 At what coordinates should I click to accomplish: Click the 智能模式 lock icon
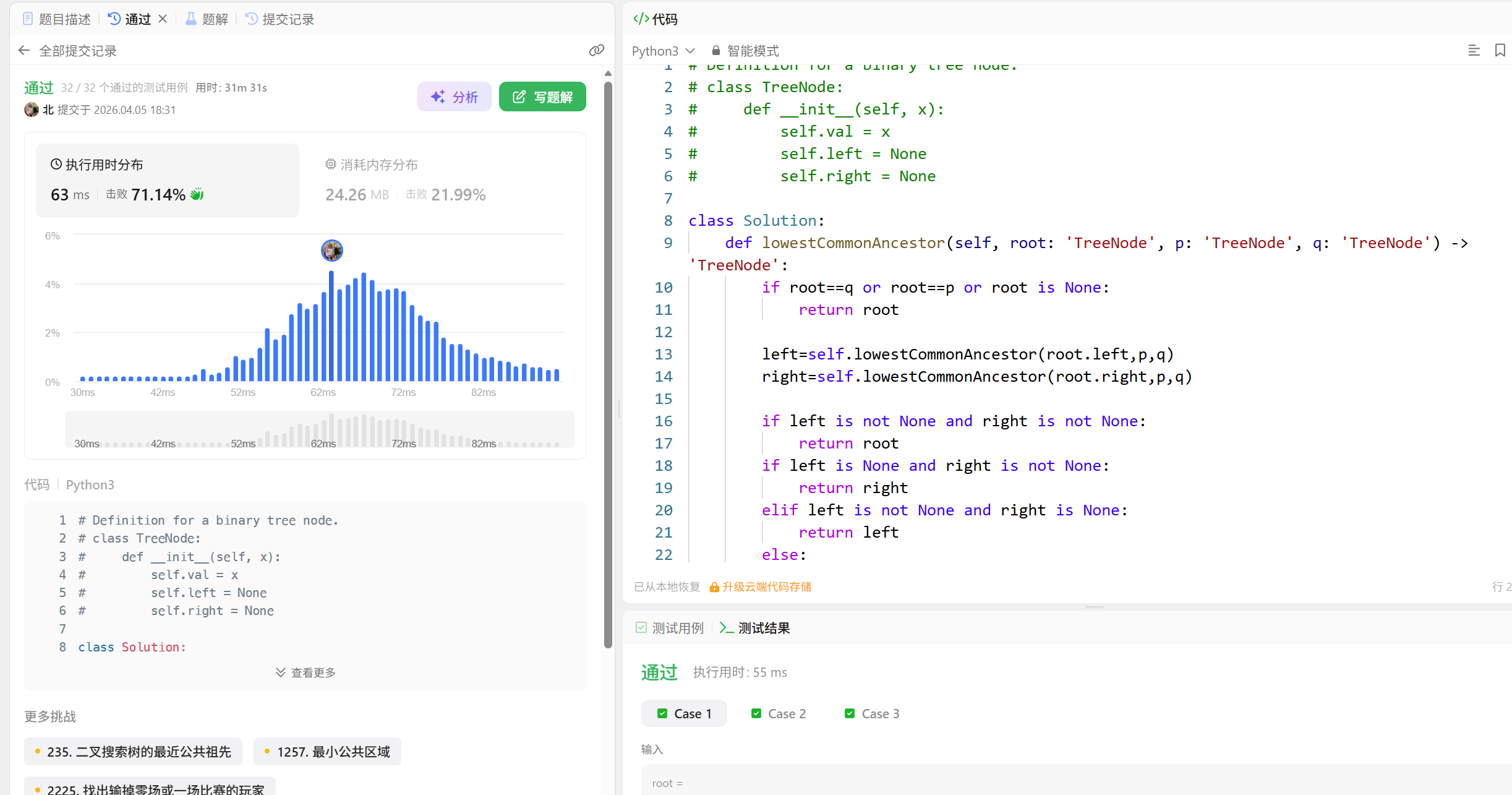[x=715, y=51]
